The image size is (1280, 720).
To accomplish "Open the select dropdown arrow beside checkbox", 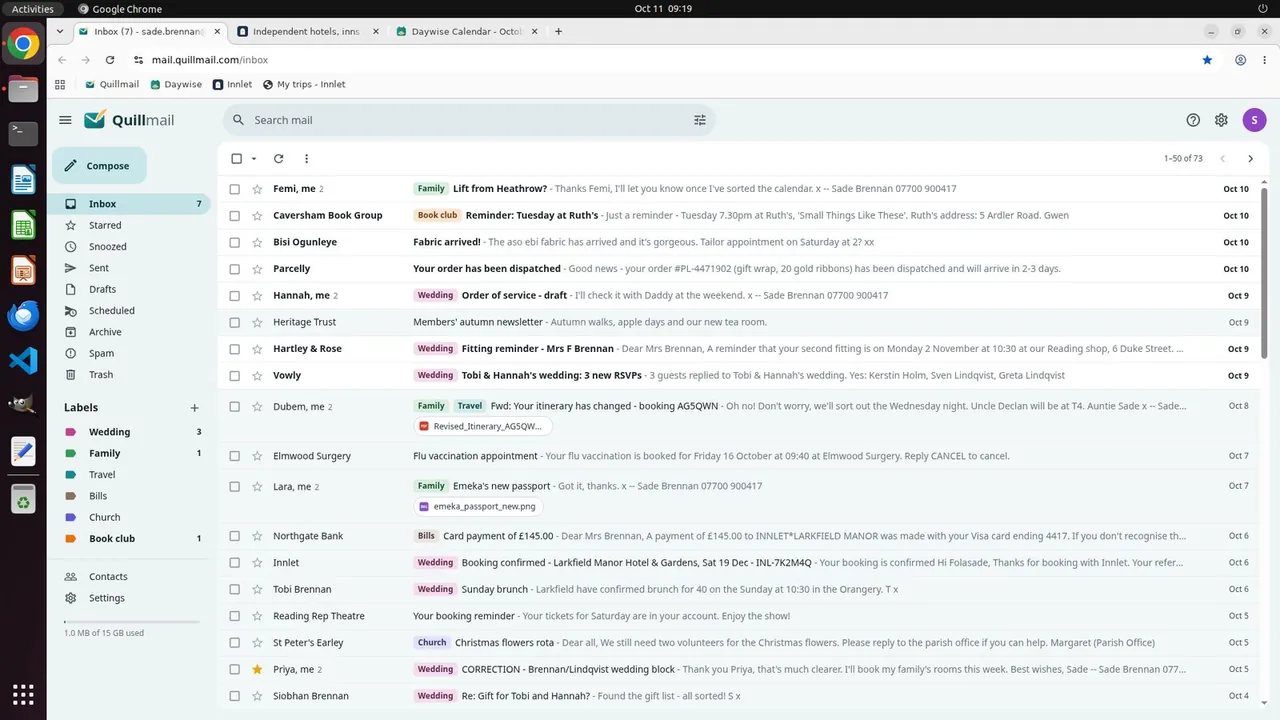I will 254,158.
